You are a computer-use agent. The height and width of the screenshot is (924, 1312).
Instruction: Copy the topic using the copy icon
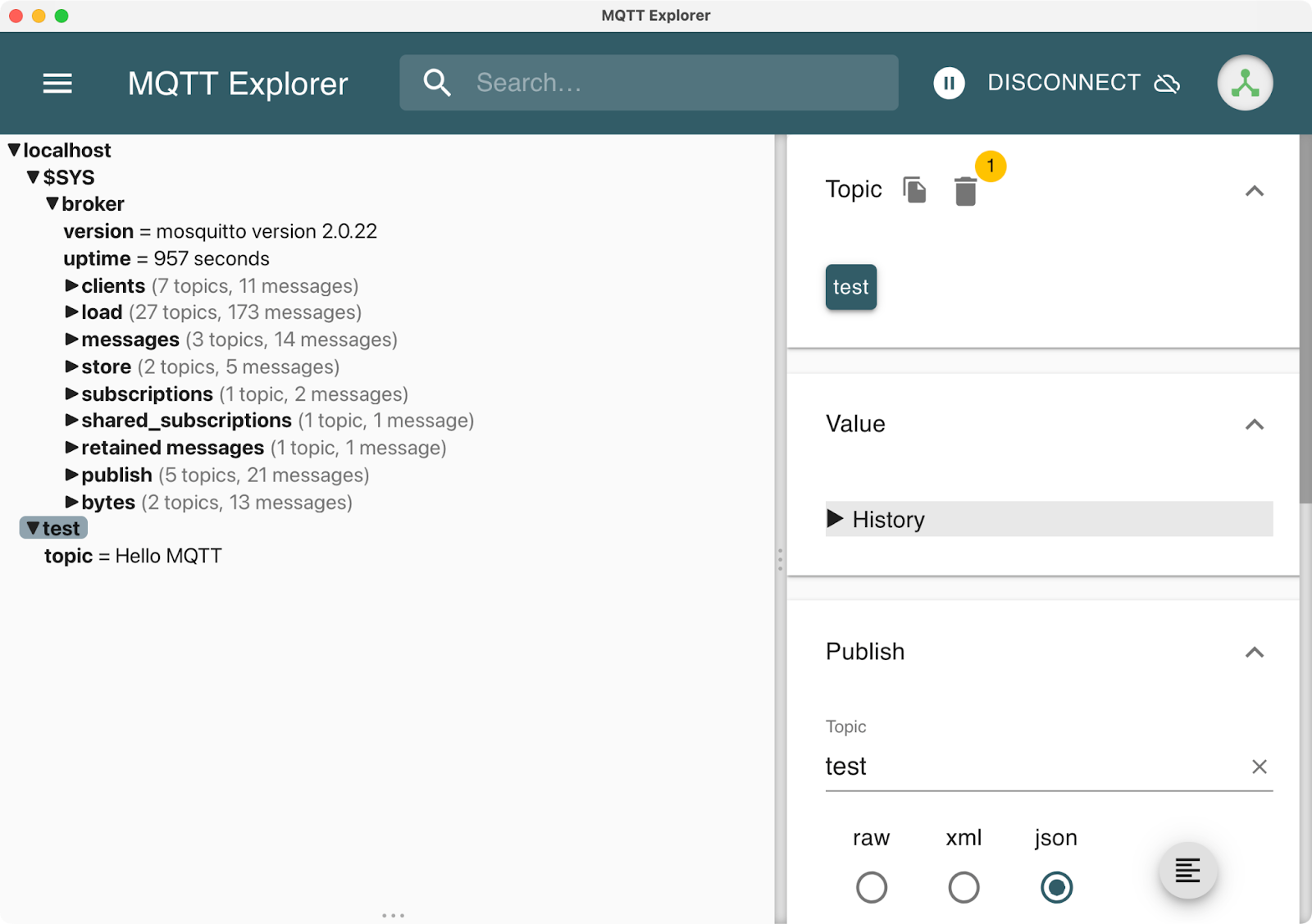(913, 189)
